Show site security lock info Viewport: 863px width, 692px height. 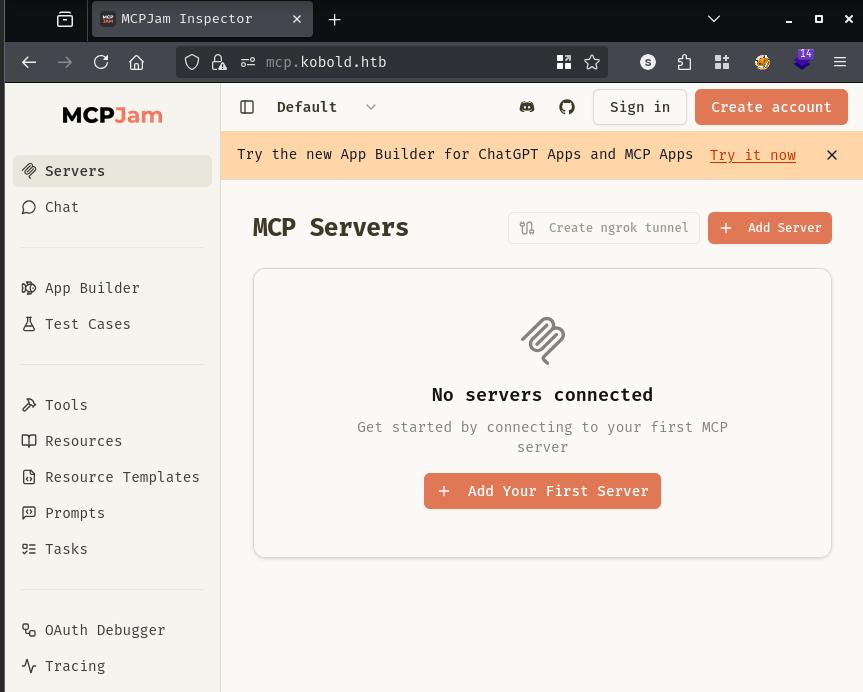click(219, 62)
